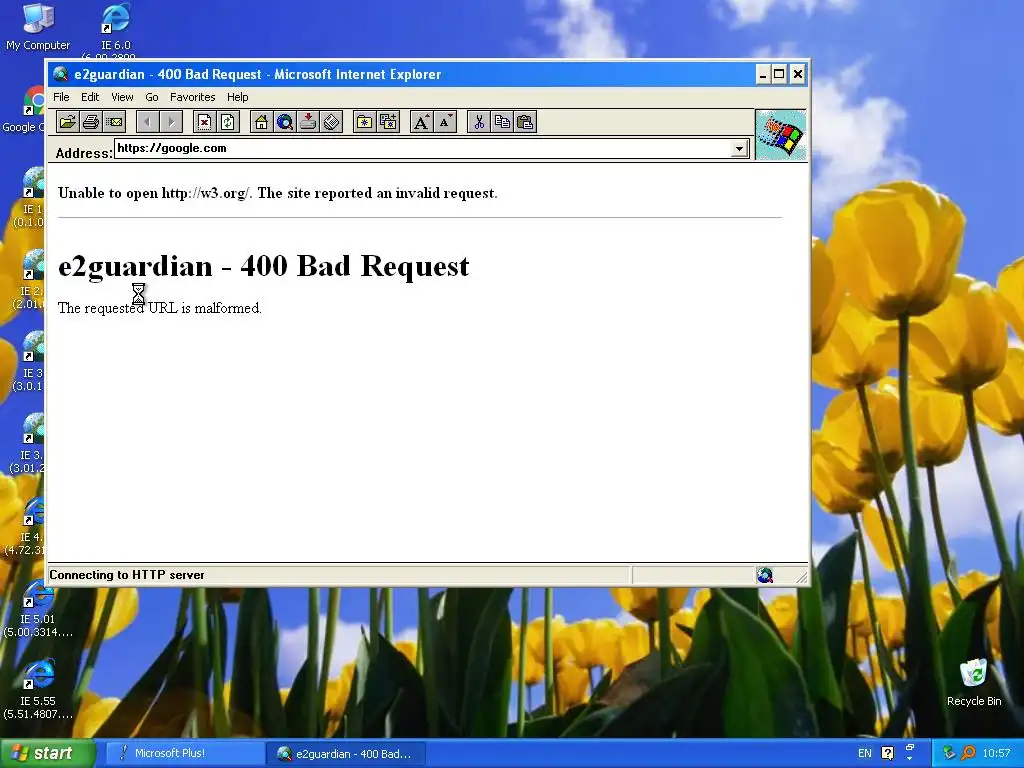Screen dimensions: 1024x768
Task: Click the language bar help question icon
Action: 888,754
